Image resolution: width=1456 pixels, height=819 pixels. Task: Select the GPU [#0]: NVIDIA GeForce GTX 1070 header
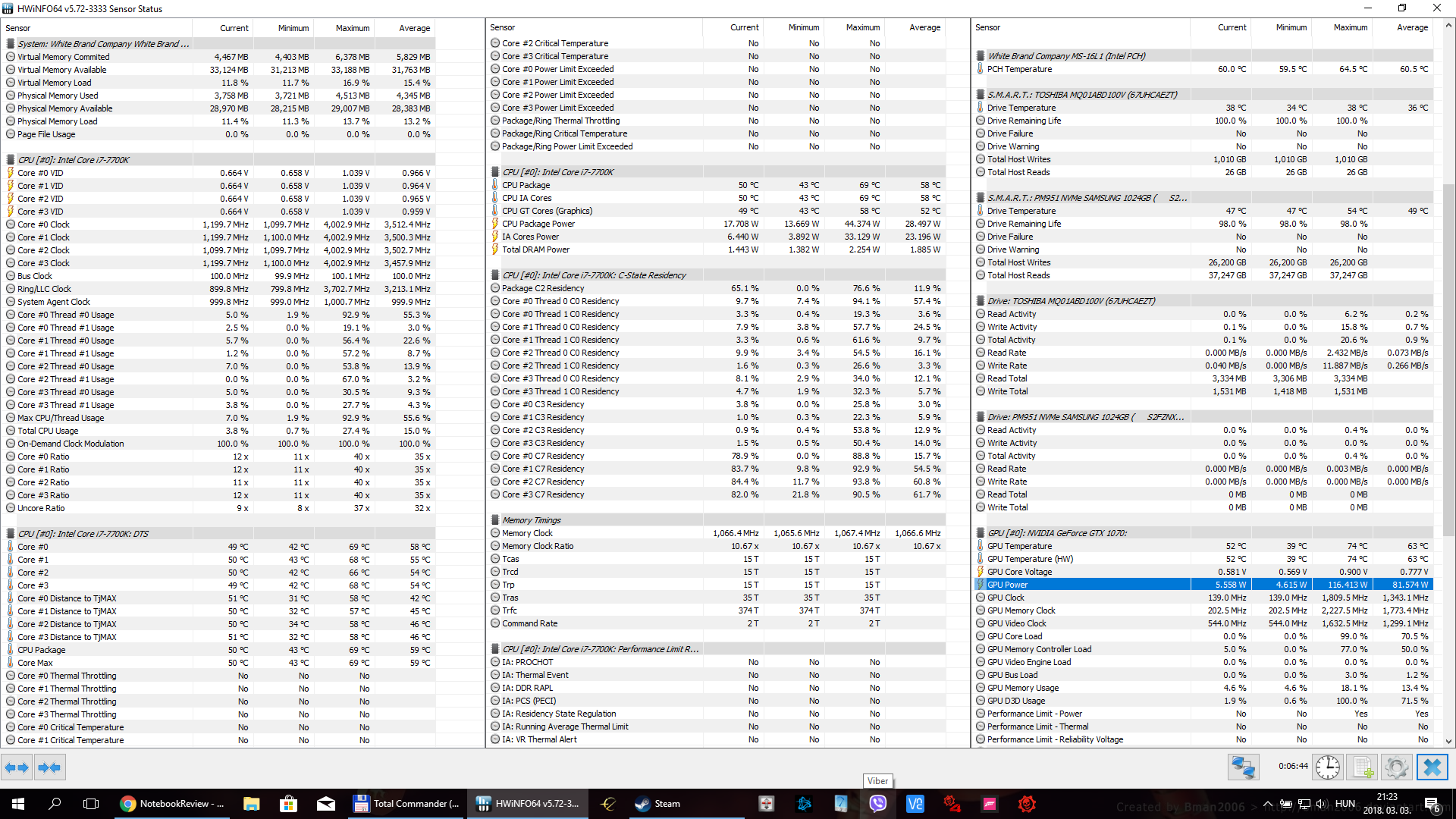pyautogui.click(x=1203, y=533)
